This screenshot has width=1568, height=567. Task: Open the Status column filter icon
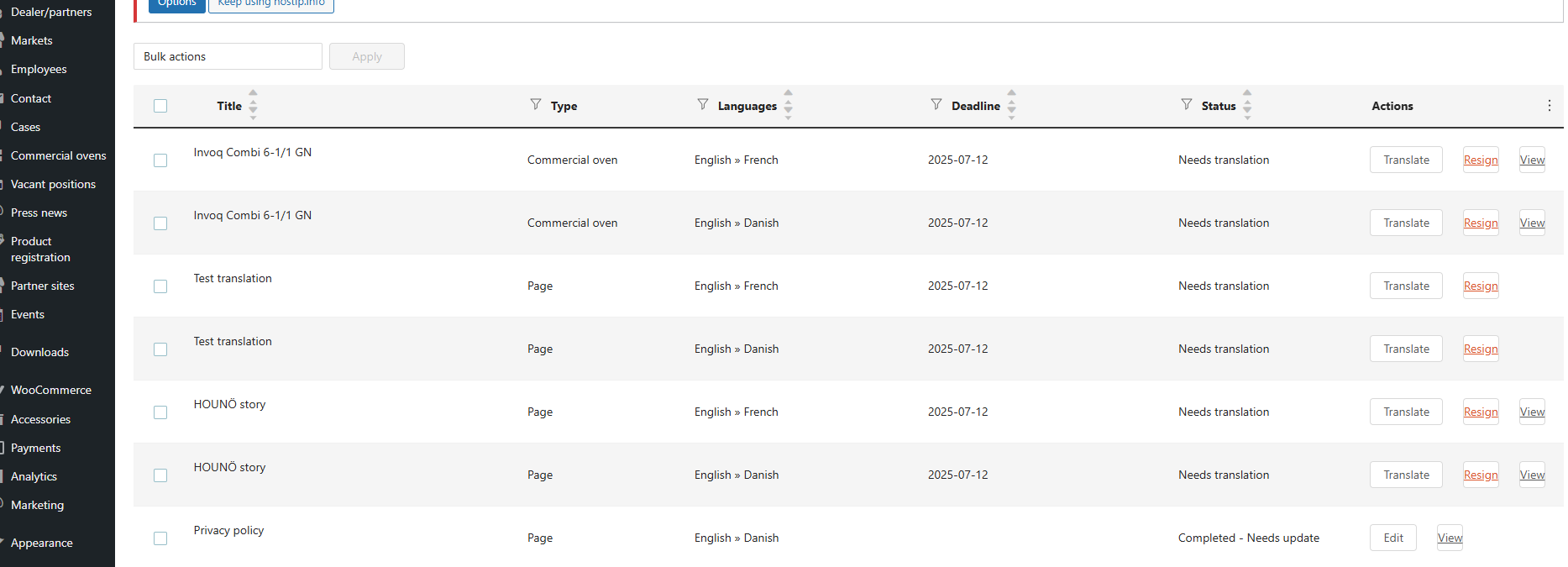pyautogui.click(x=1187, y=104)
